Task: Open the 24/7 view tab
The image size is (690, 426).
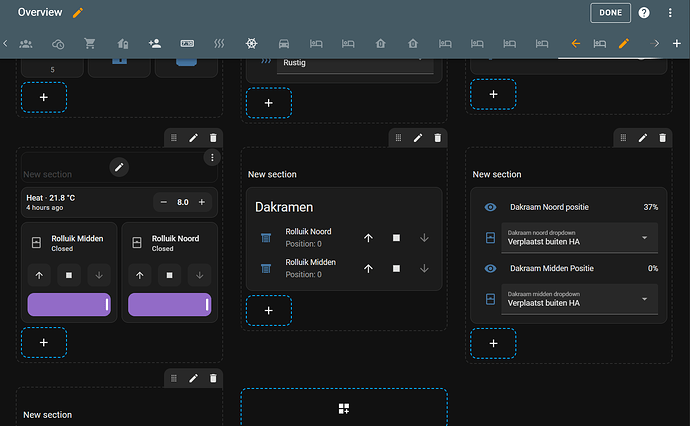Action: click(x=187, y=43)
